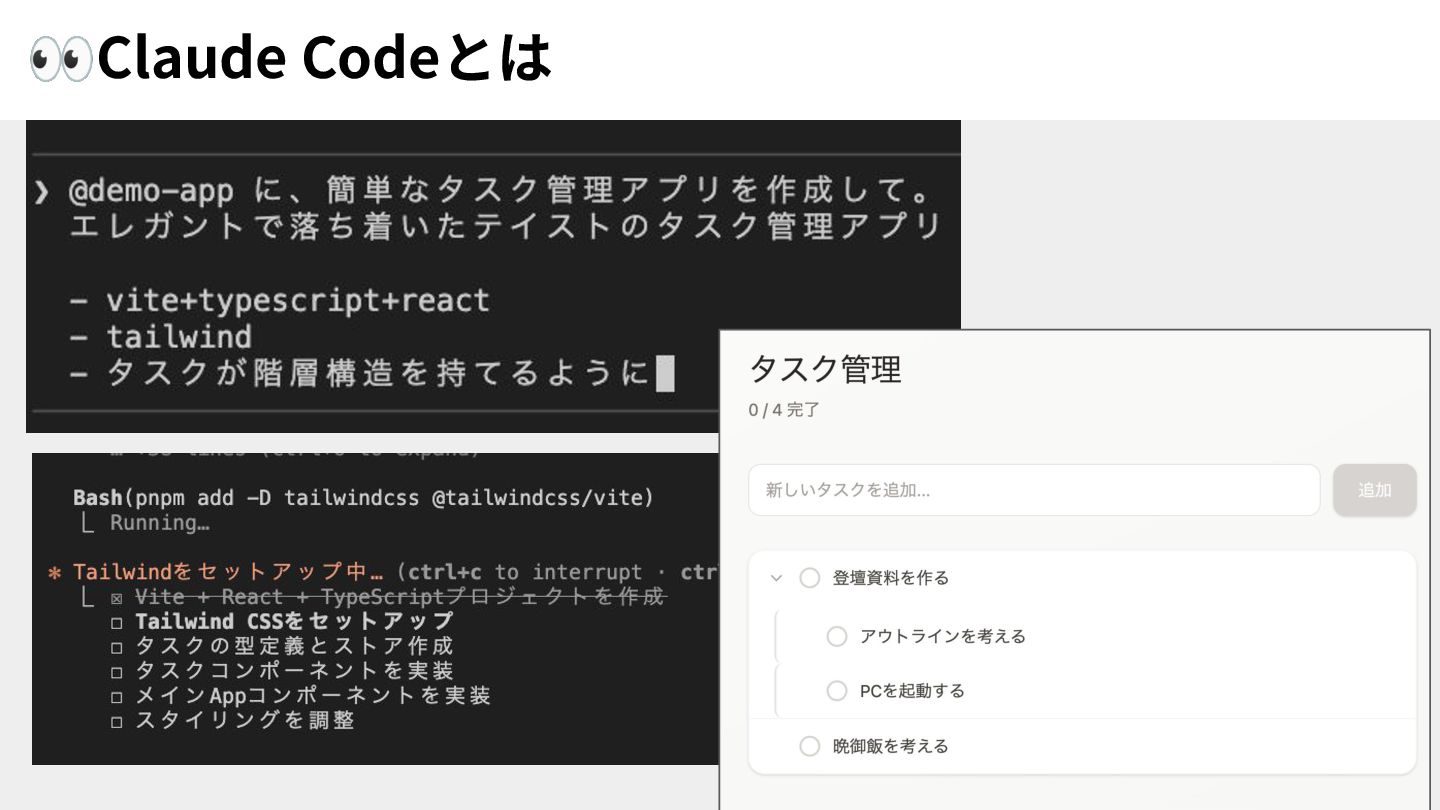Viewport: 1440px width, 810px height.
Task: Click the orange asterisk spinner icon
Action: pyautogui.click(x=55, y=574)
